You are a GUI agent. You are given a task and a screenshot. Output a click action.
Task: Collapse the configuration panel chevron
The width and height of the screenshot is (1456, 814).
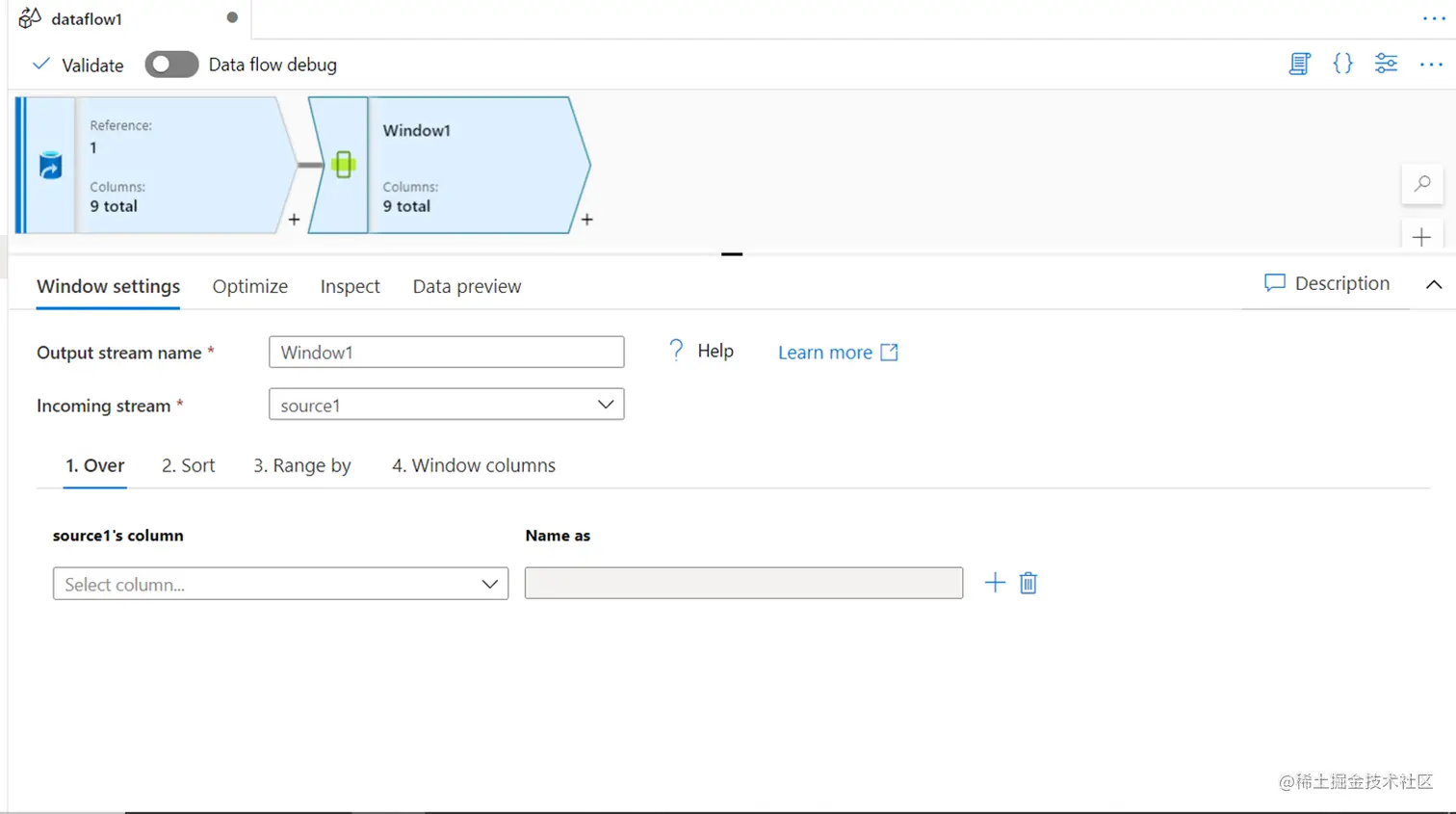pyautogui.click(x=1434, y=284)
